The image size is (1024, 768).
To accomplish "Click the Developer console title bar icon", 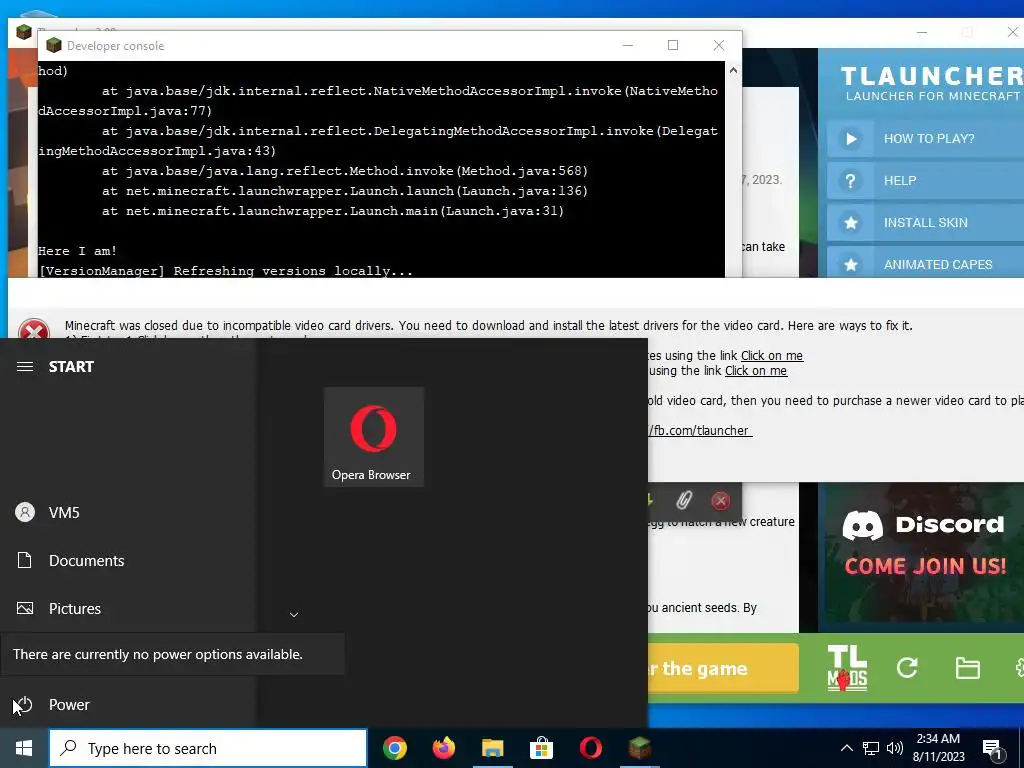I will [54, 45].
